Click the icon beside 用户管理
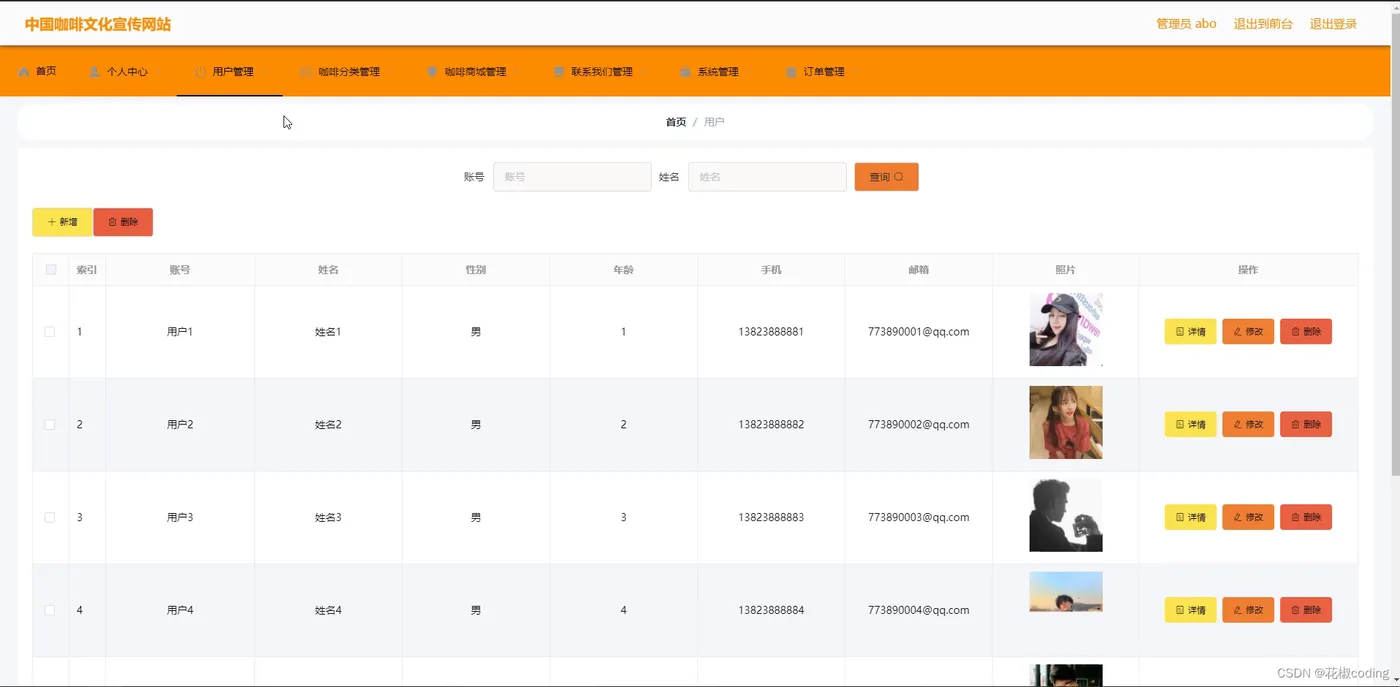 pos(200,72)
